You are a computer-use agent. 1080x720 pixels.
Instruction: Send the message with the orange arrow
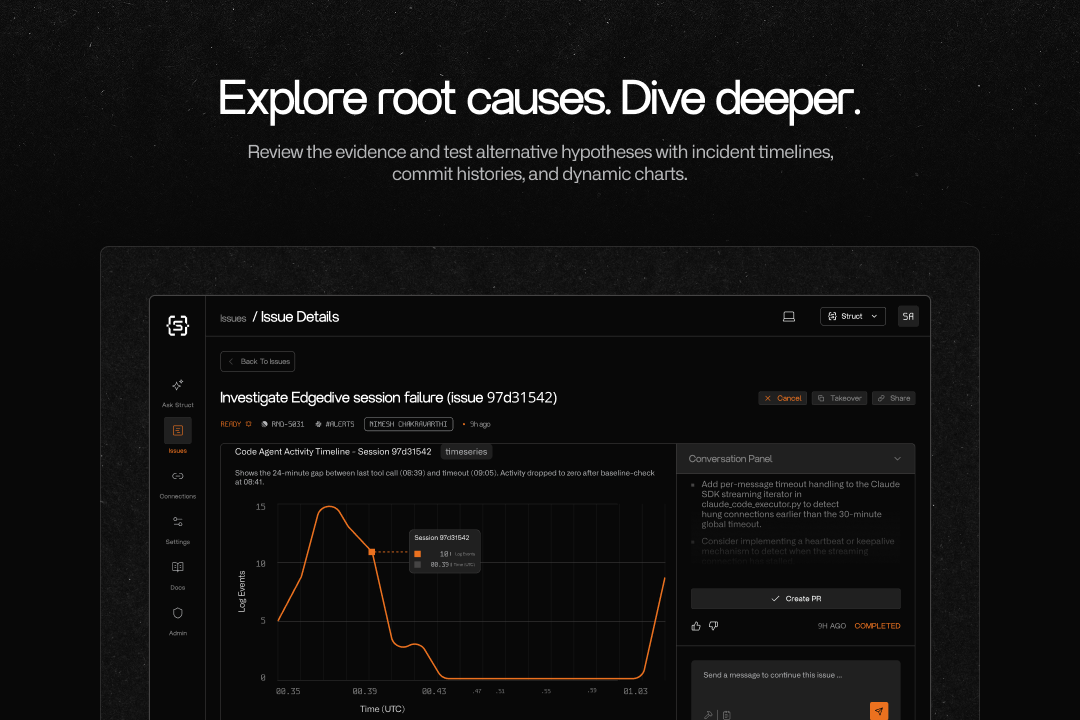(x=879, y=711)
